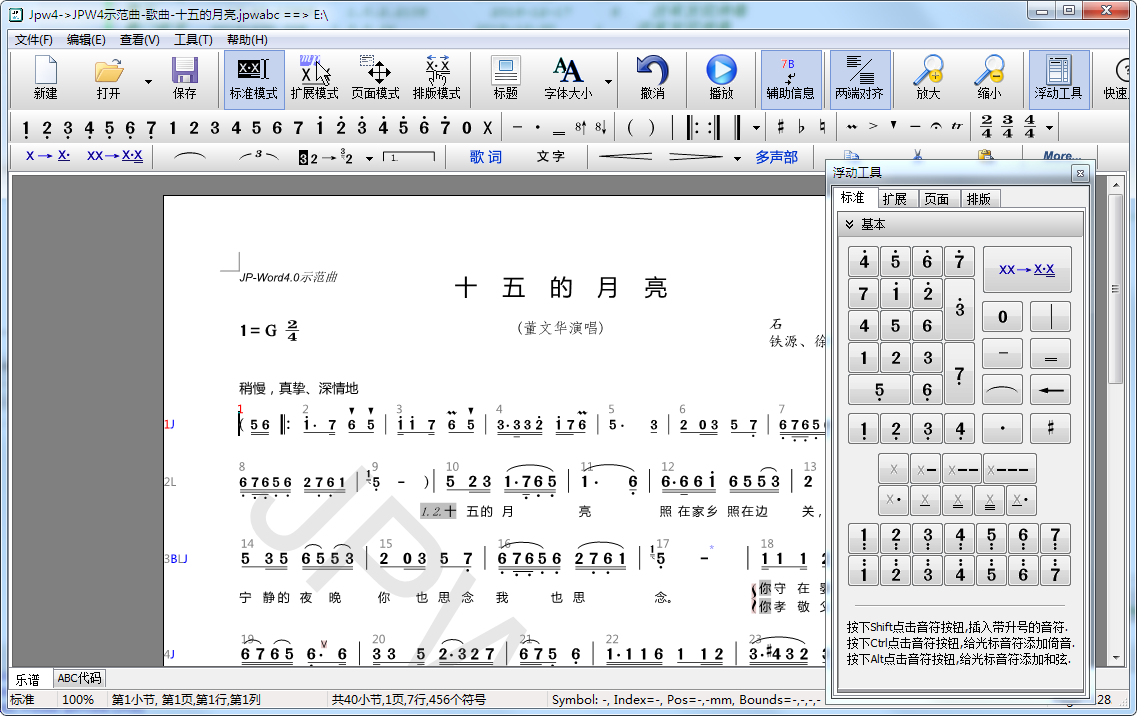
Task: Insert a sharp sign from the notation toolbar
Action: [x=781, y=128]
